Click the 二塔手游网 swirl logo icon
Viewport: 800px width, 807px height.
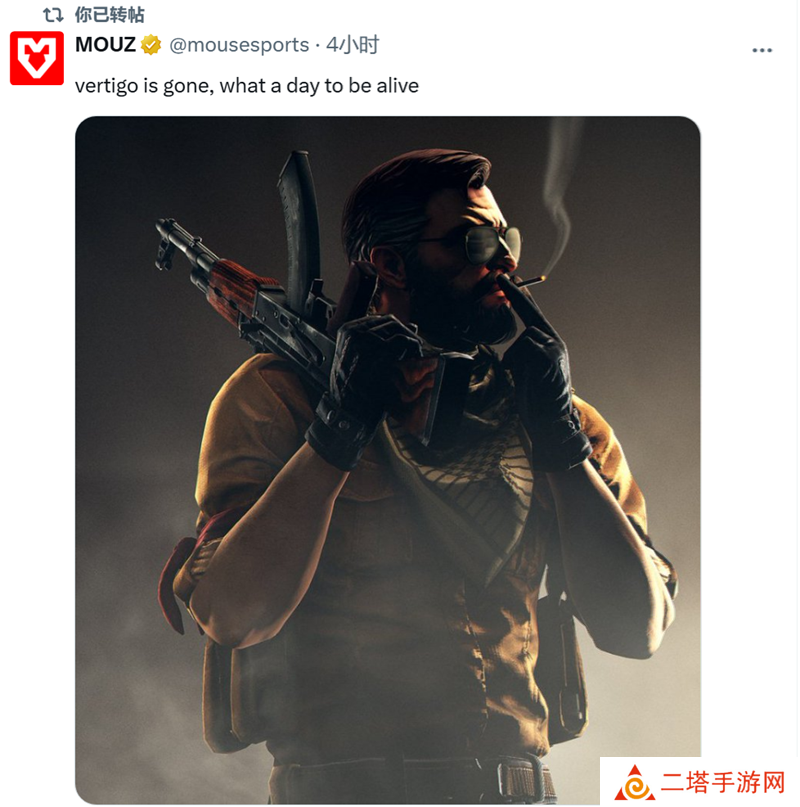(x=635, y=783)
